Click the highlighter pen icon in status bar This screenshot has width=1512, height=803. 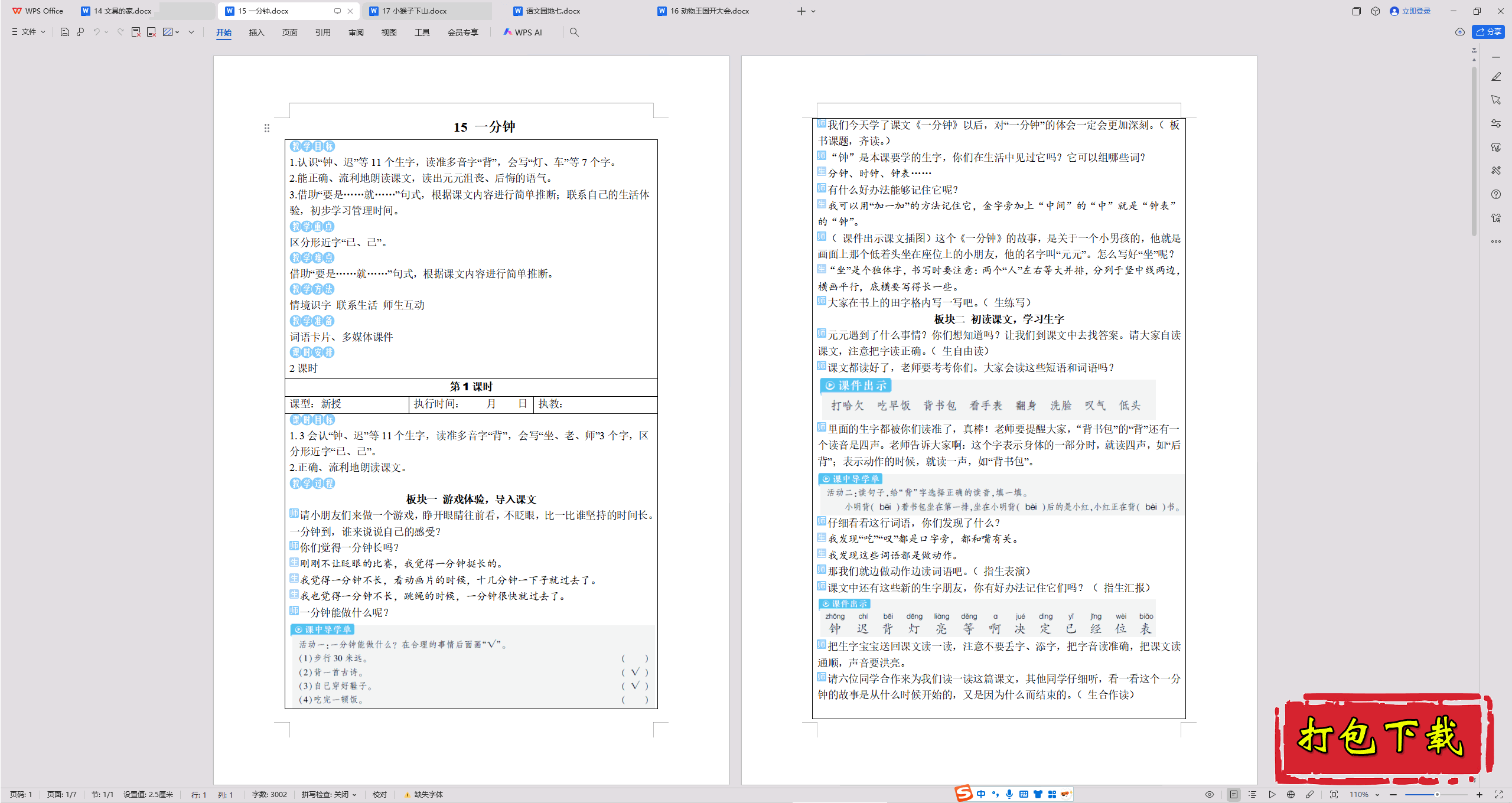click(1309, 795)
